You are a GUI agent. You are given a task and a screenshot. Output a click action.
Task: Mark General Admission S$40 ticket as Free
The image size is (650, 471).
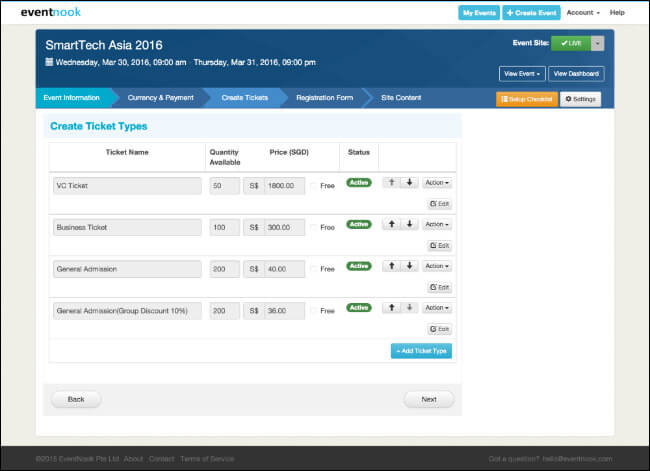[x=314, y=269]
